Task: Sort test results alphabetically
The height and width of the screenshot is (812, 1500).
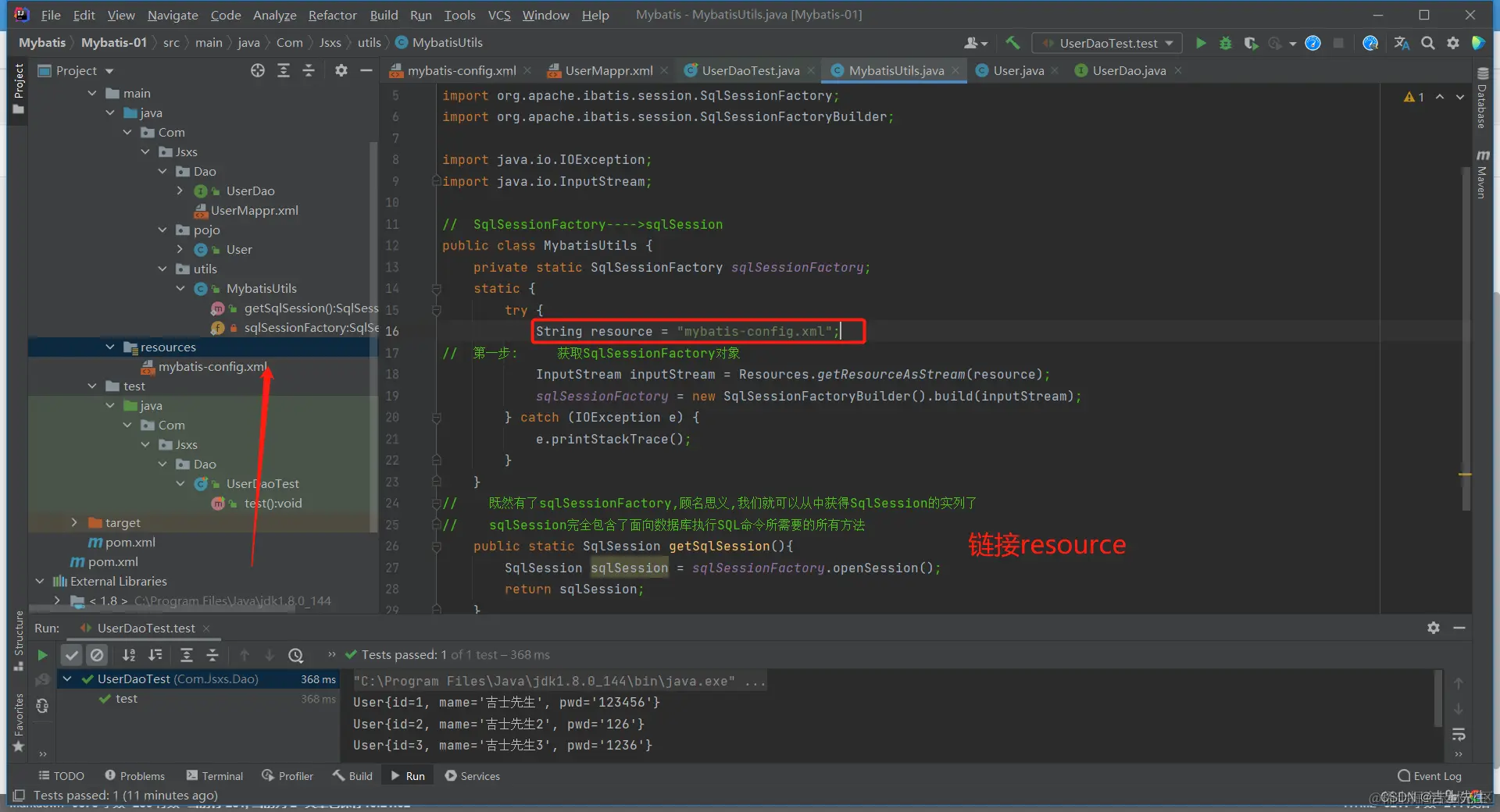Action: [x=129, y=655]
